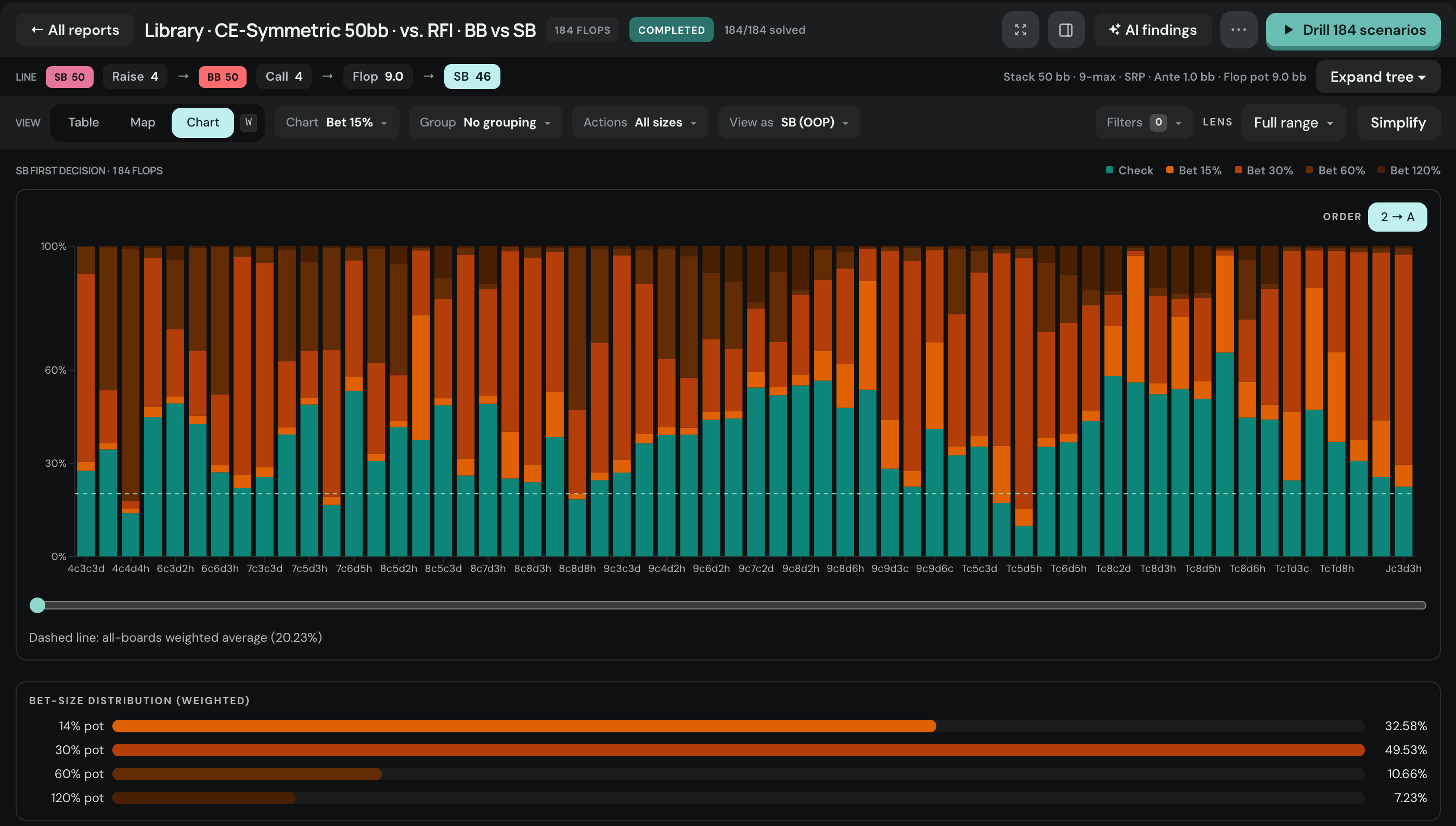
Task: Click the 30% pot distribution bar
Action: pyautogui.click(x=738, y=750)
